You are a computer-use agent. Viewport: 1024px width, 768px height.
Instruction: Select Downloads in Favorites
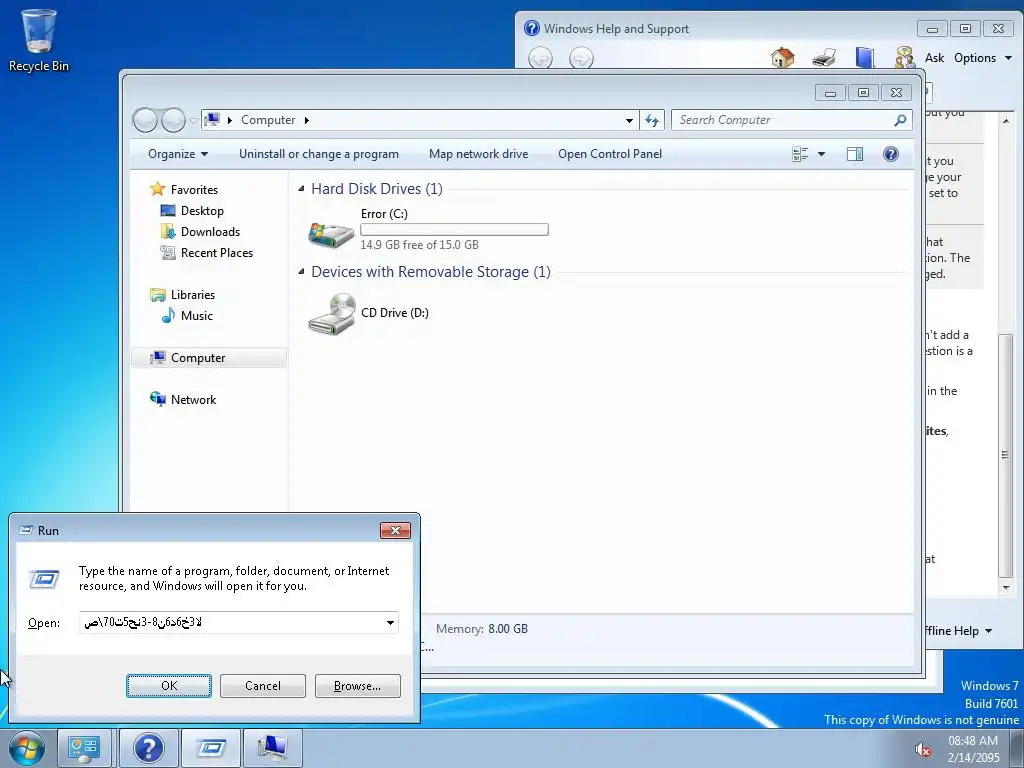[210, 232]
